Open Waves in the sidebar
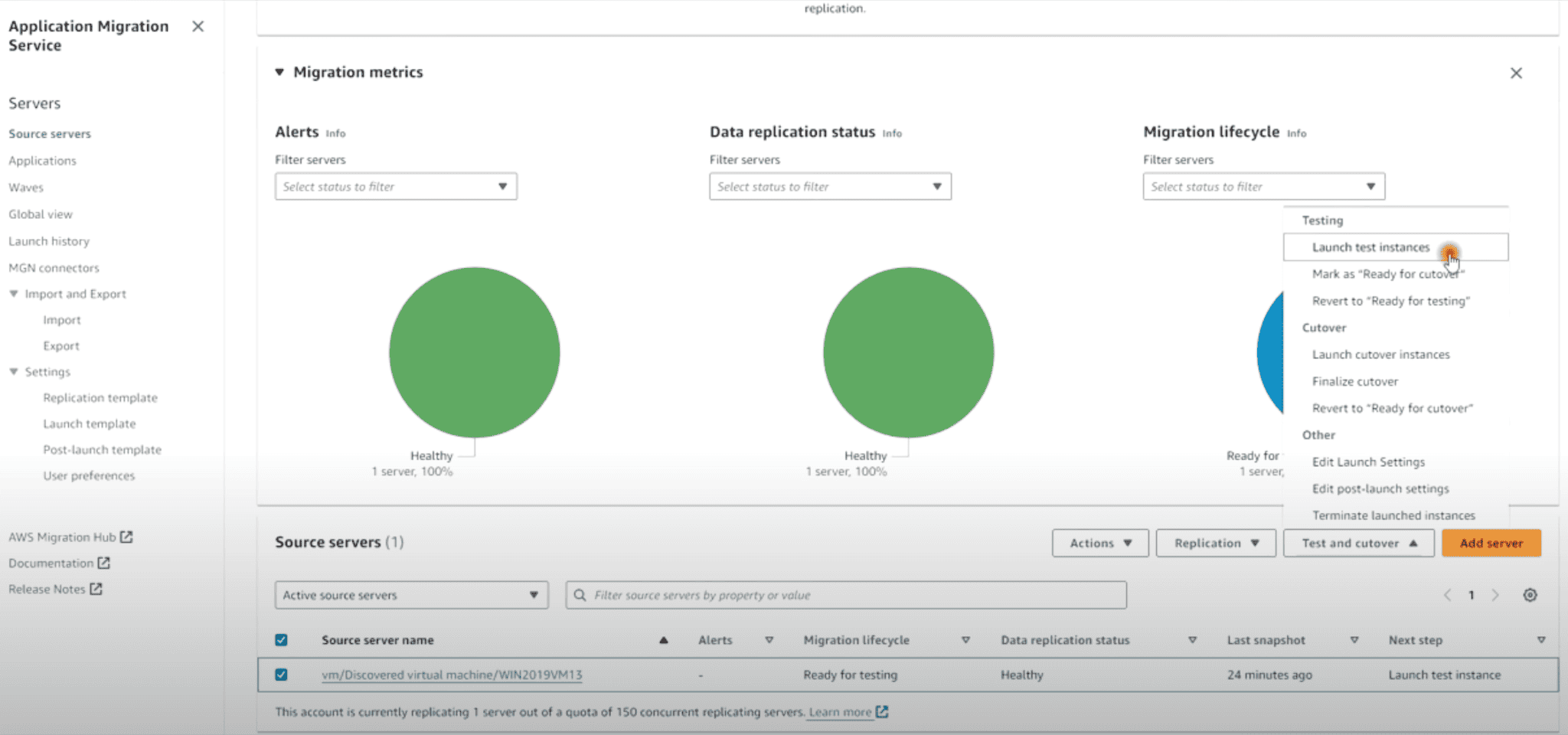Image resolution: width=1568 pixels, height=735 pixels. 26,188
